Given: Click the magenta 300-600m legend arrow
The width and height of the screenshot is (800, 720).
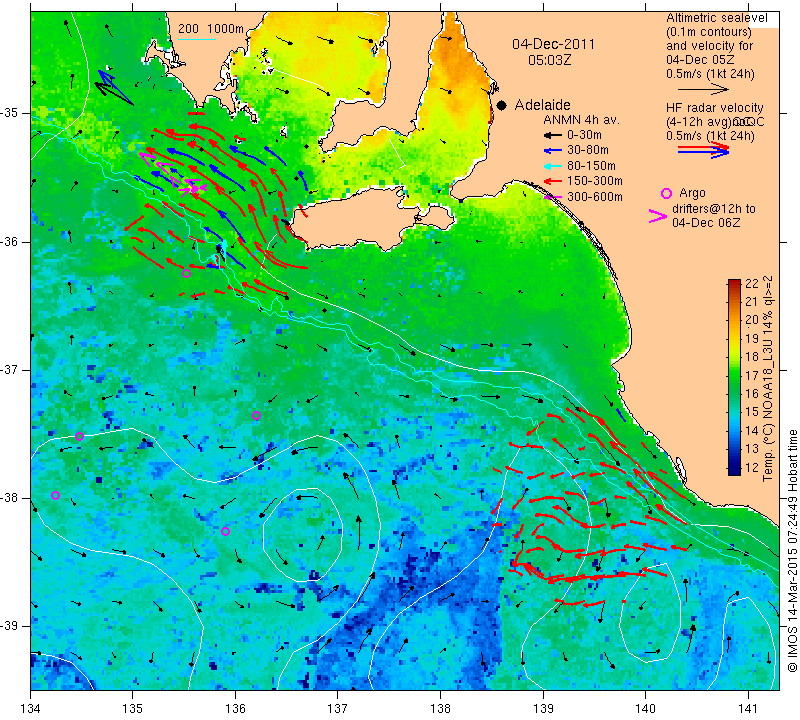Looking at the screenshot, I should coord(552,197).
